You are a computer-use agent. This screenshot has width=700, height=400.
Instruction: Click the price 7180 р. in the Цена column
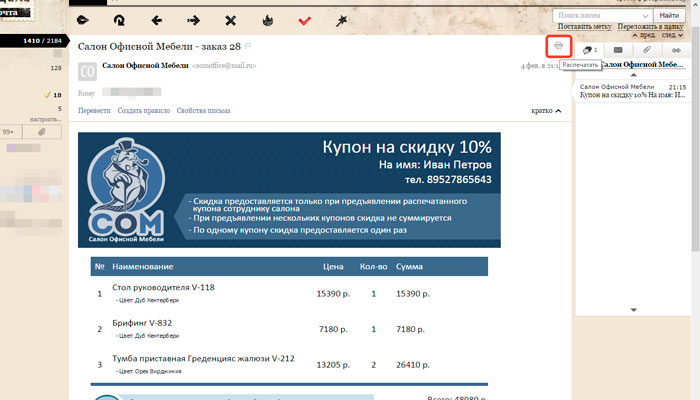click(x=333, y=329)
